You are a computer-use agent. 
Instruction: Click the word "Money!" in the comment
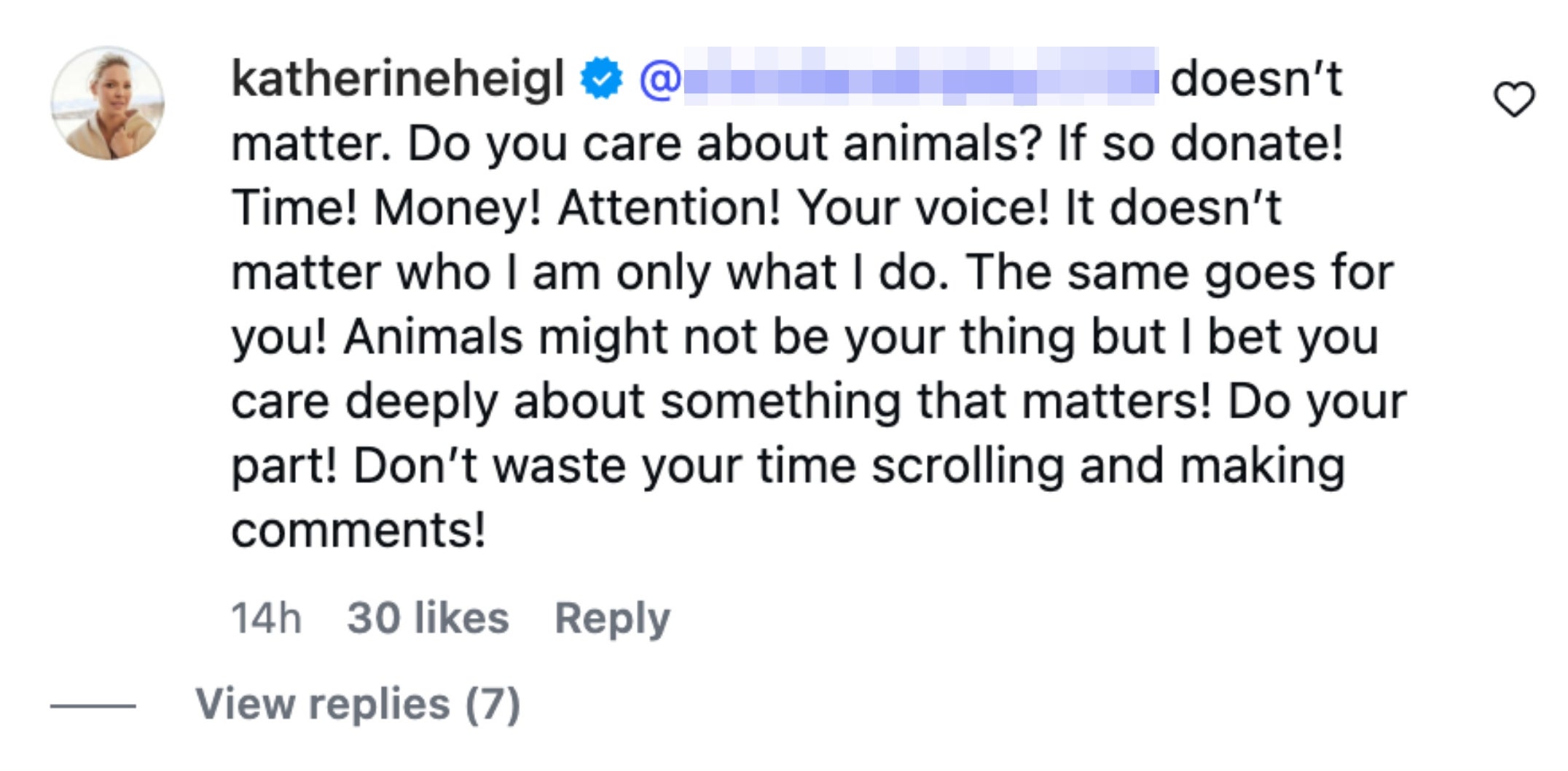[457, 208]
